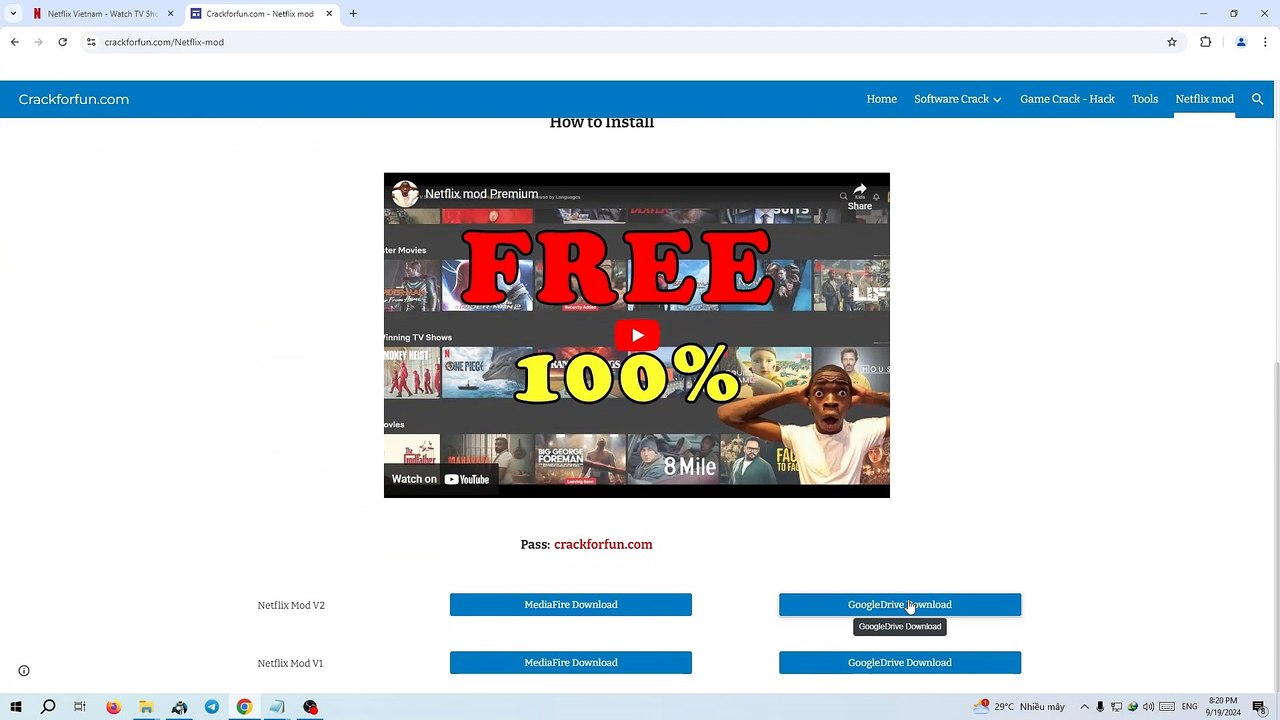The width and height of the screenshot is (1280, 720).
Task: Open the notification center icon
Action: [x=1259, y=707]
